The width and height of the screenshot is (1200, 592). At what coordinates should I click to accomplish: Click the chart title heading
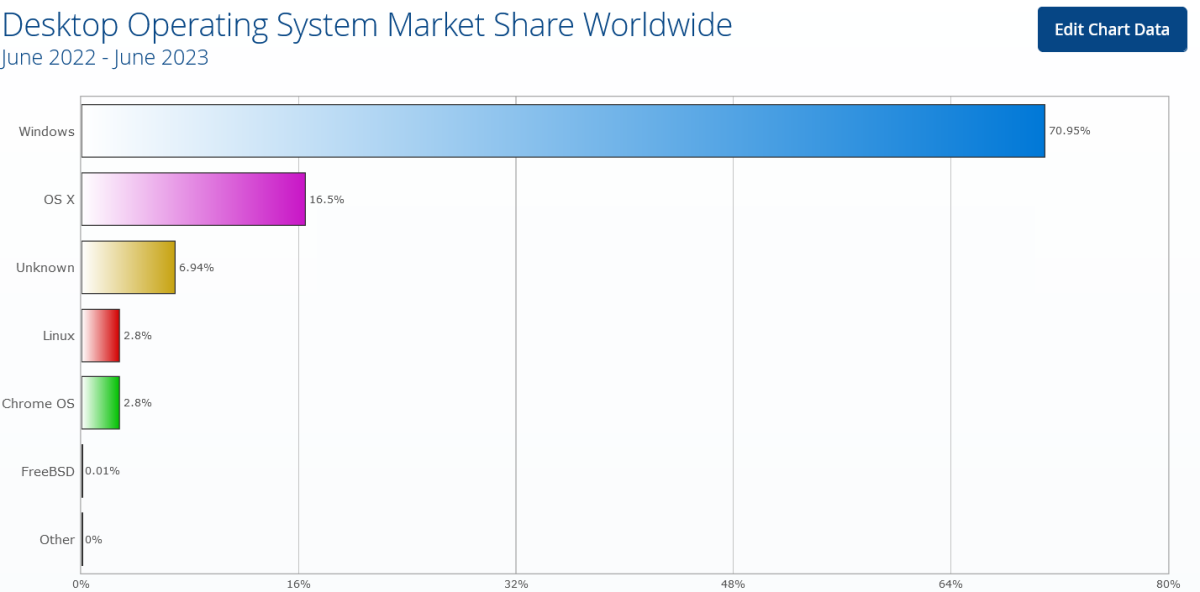tap(367, 25)
